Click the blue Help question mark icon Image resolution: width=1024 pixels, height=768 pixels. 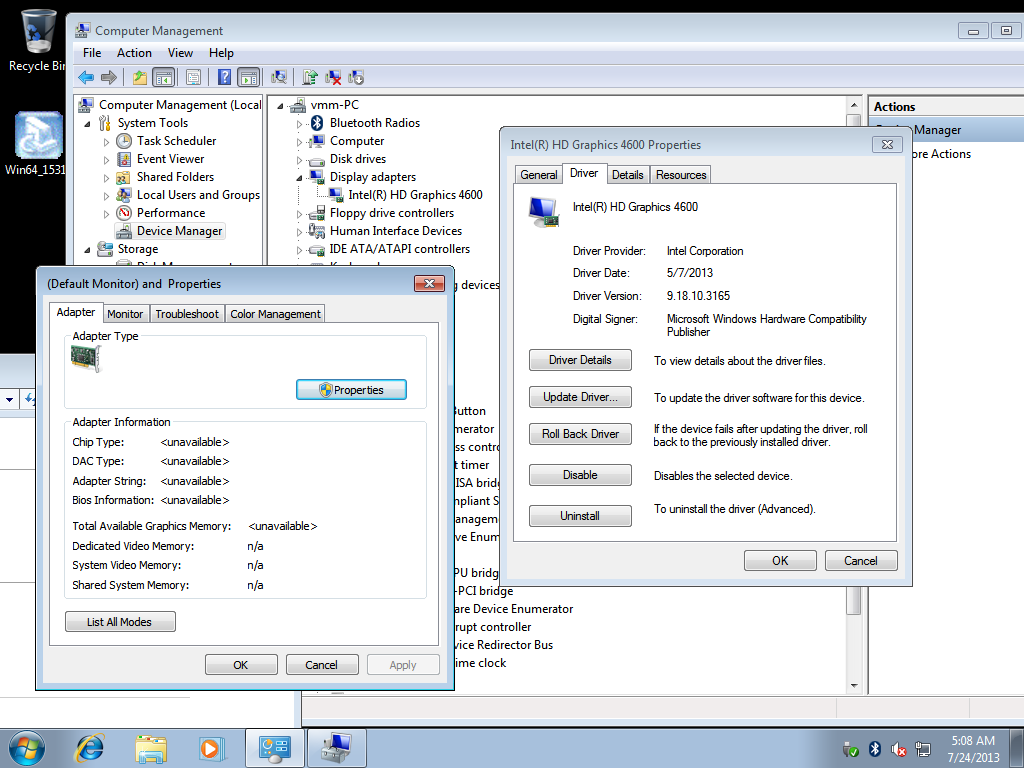(225, 77)
